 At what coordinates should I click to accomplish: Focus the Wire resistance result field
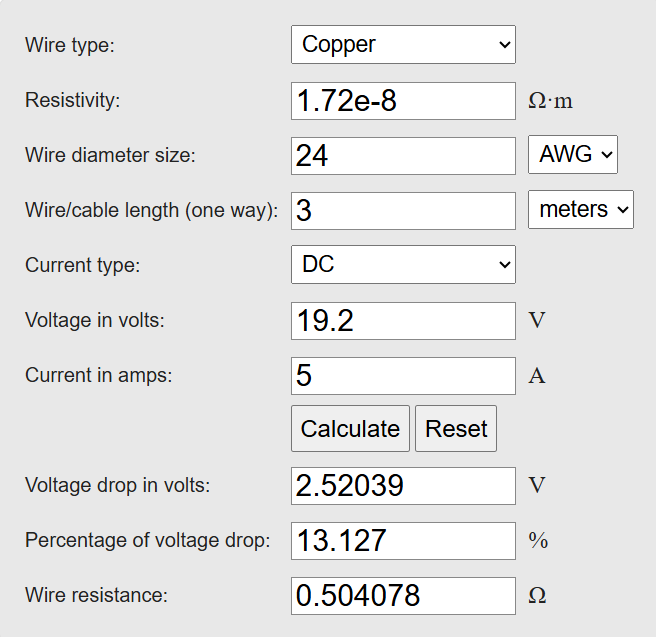coord(403,596)
